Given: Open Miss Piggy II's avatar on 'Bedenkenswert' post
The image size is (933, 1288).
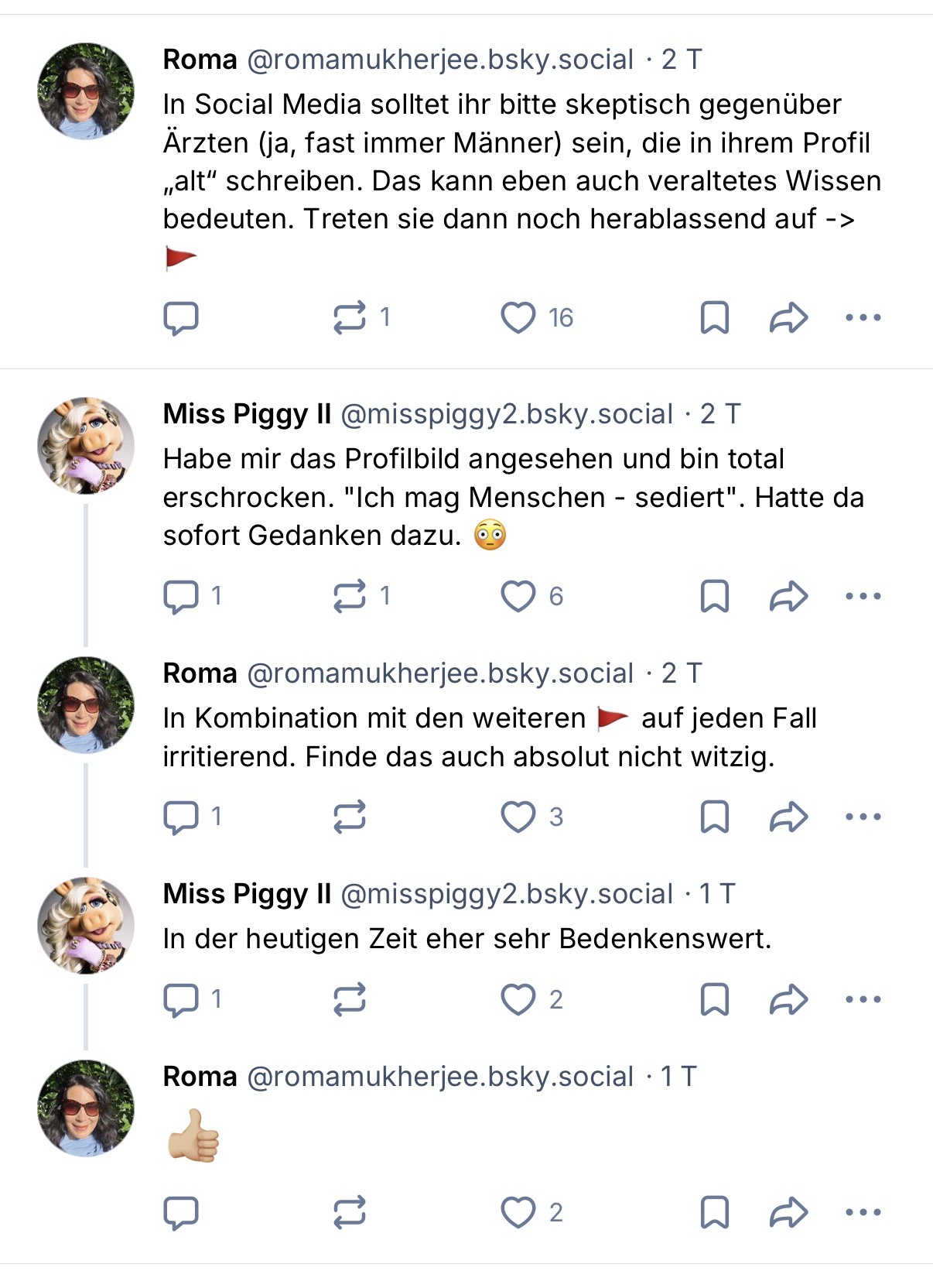Looking at the screenshot, I should pos(86,925).
